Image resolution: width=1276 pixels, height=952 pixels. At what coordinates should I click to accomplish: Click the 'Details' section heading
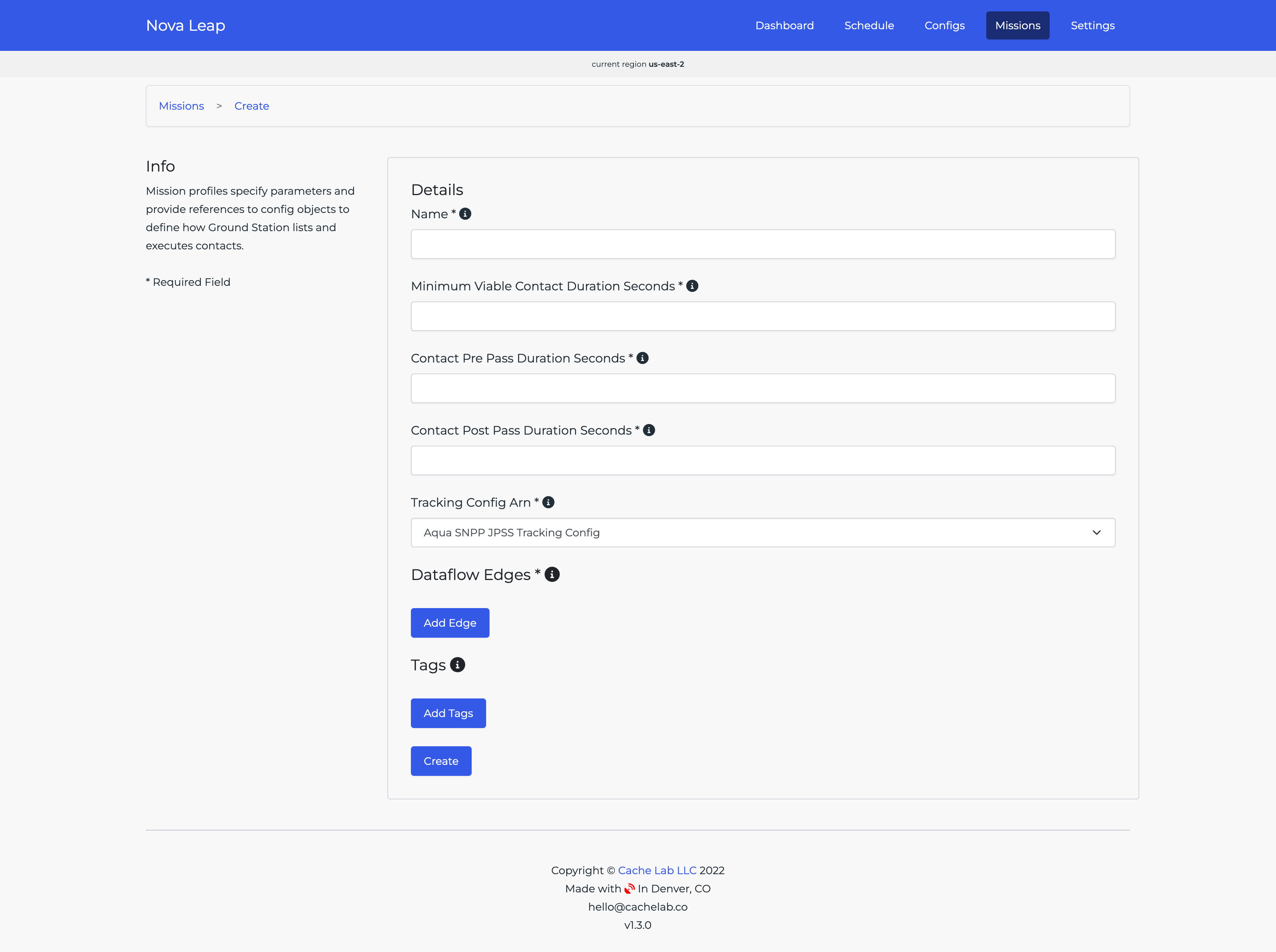437,189
